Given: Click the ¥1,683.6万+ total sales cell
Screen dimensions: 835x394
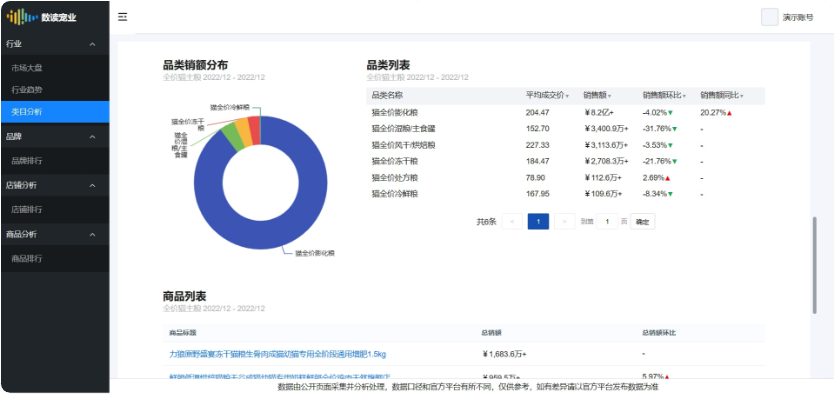Looking at the screenshot, I should pyautogui.click(x=504, y=354).
